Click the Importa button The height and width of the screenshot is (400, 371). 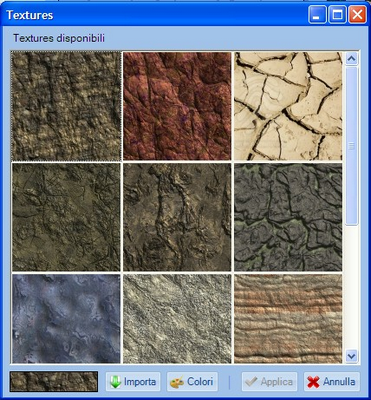133,382
